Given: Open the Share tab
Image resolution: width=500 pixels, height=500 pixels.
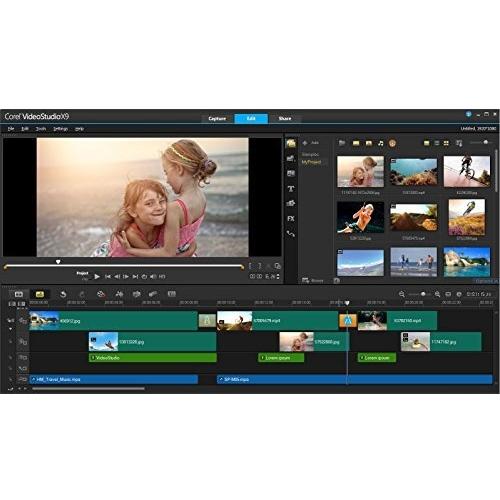Looking at the screenshot, I should [x=285, y=119].
